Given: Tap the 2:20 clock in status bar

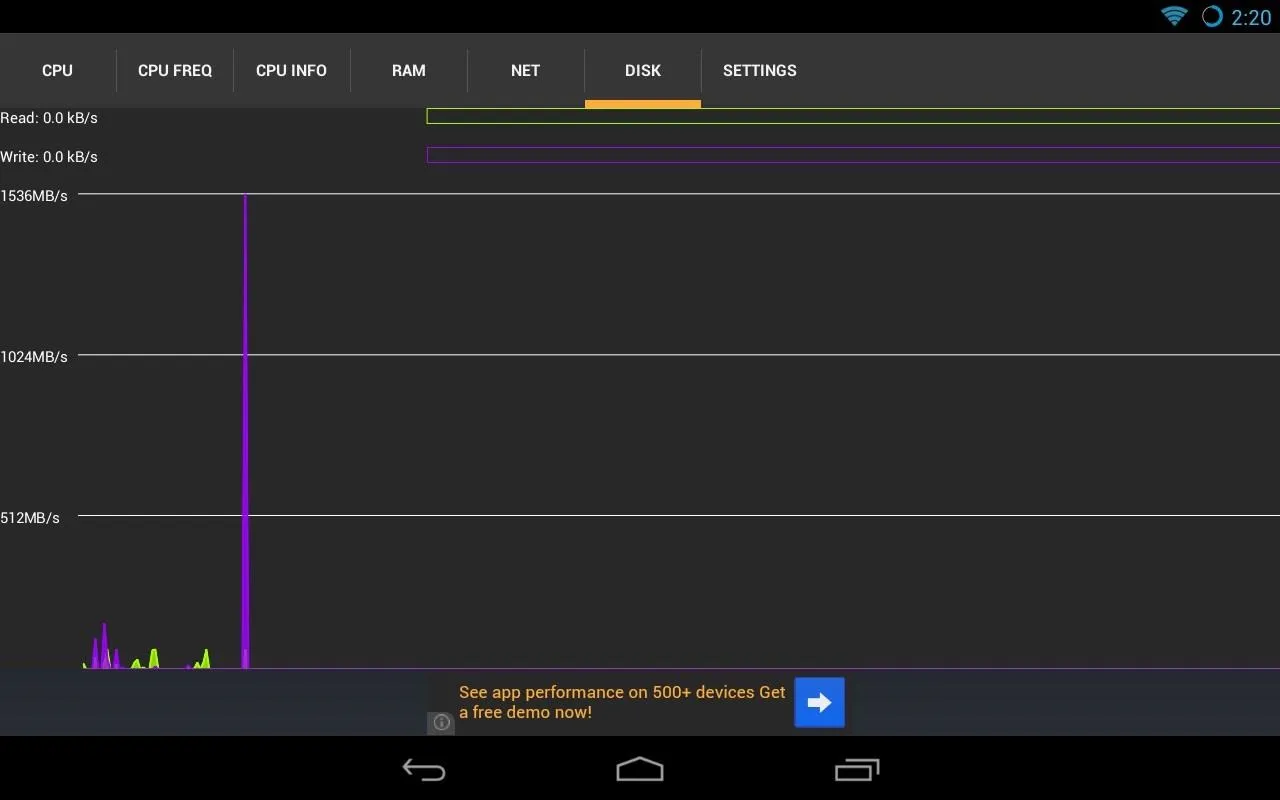Looking at the screenshot, I should point(1251,17).
